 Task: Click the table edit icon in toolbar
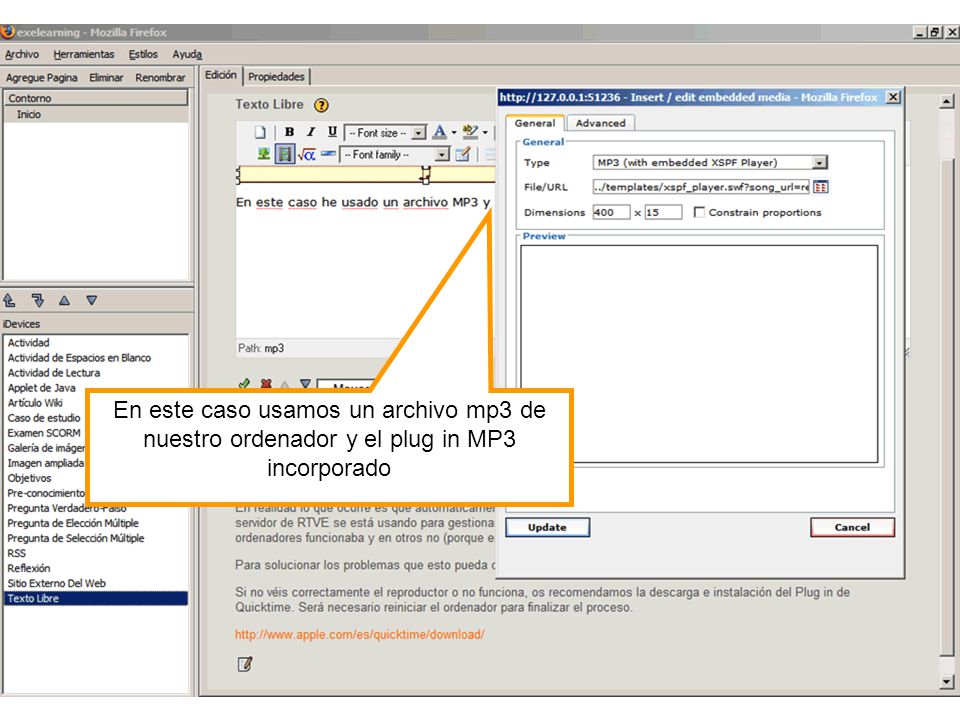(x=463, y=154)
